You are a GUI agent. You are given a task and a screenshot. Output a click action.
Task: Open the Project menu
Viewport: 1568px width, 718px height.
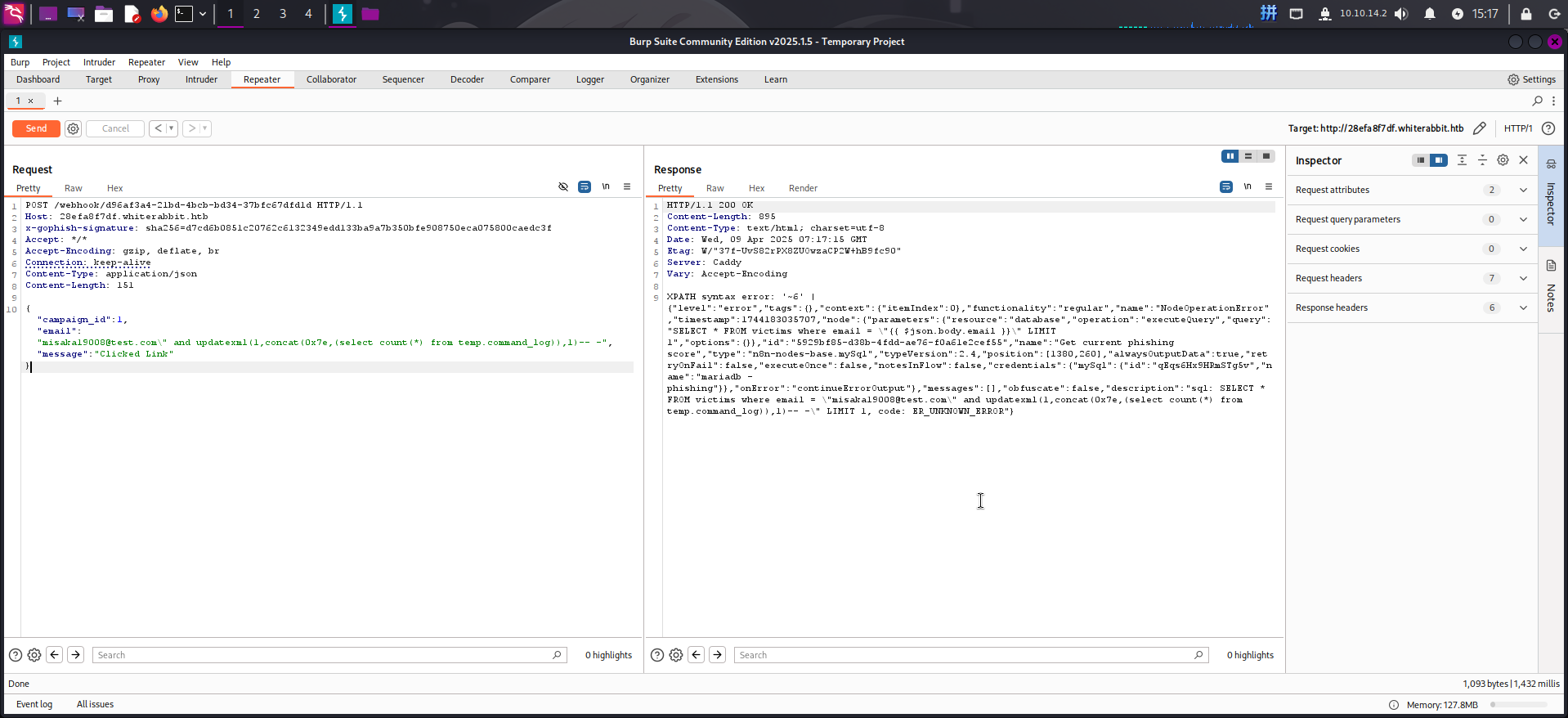(x=56, y=62)
